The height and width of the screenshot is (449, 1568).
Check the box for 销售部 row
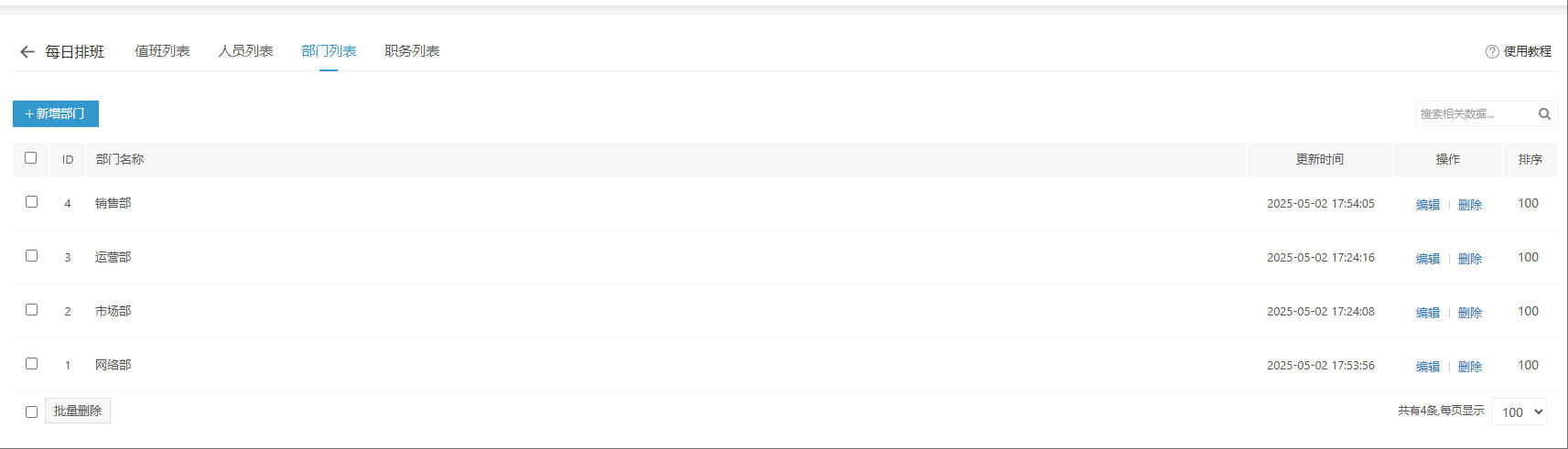(x=31, y=201)
